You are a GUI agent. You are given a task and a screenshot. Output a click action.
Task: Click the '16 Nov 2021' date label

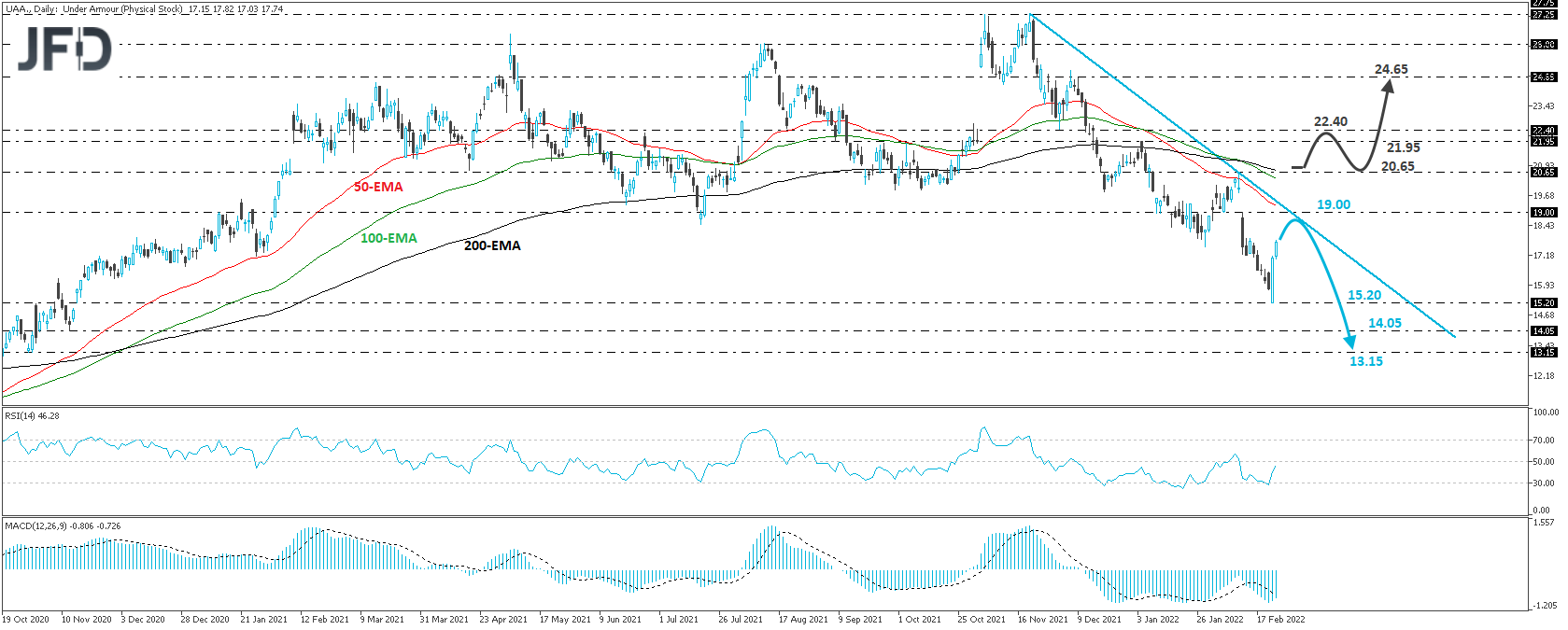pyautogui.click(x=1042, y=620)
